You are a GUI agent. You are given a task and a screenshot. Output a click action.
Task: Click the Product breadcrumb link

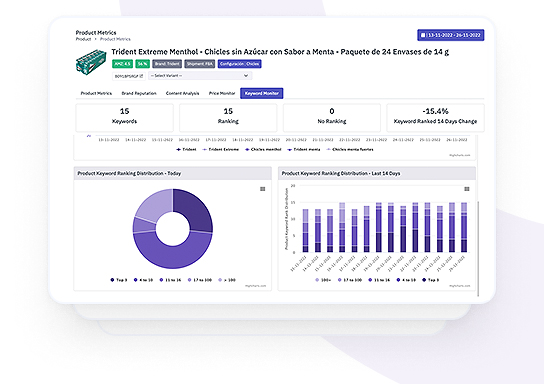83,39
